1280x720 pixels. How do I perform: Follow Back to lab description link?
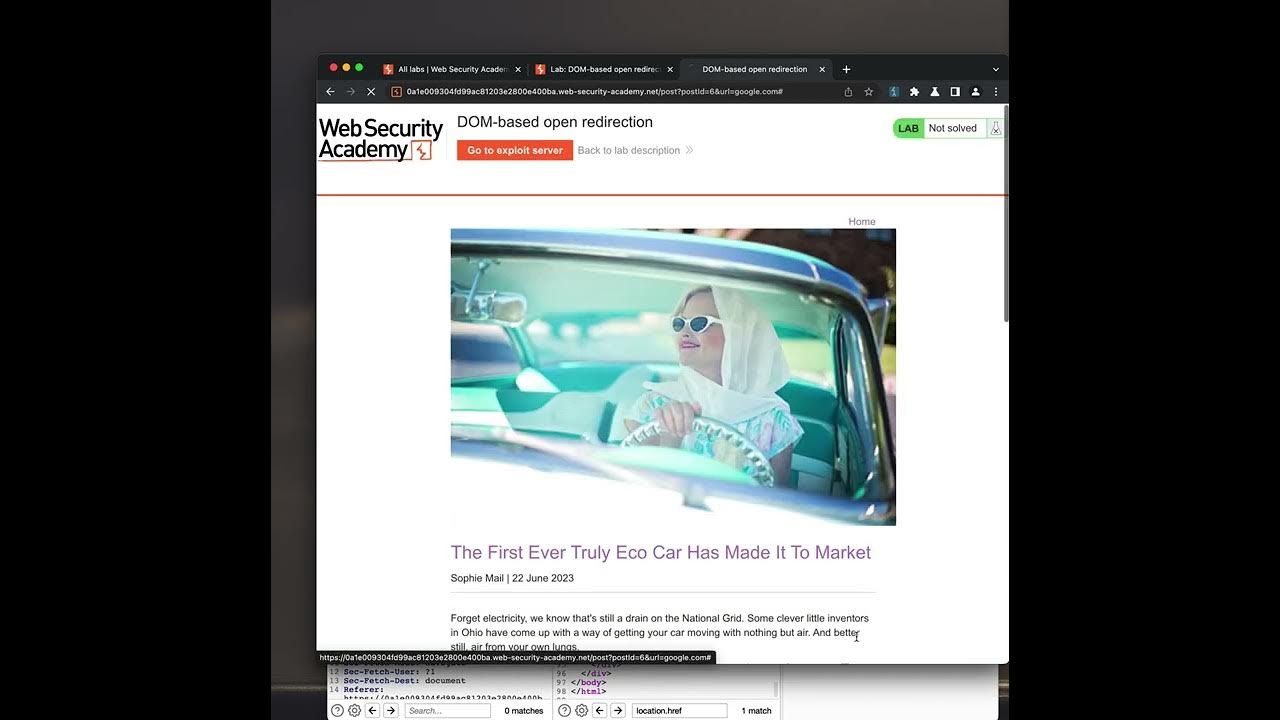[628, 150]
